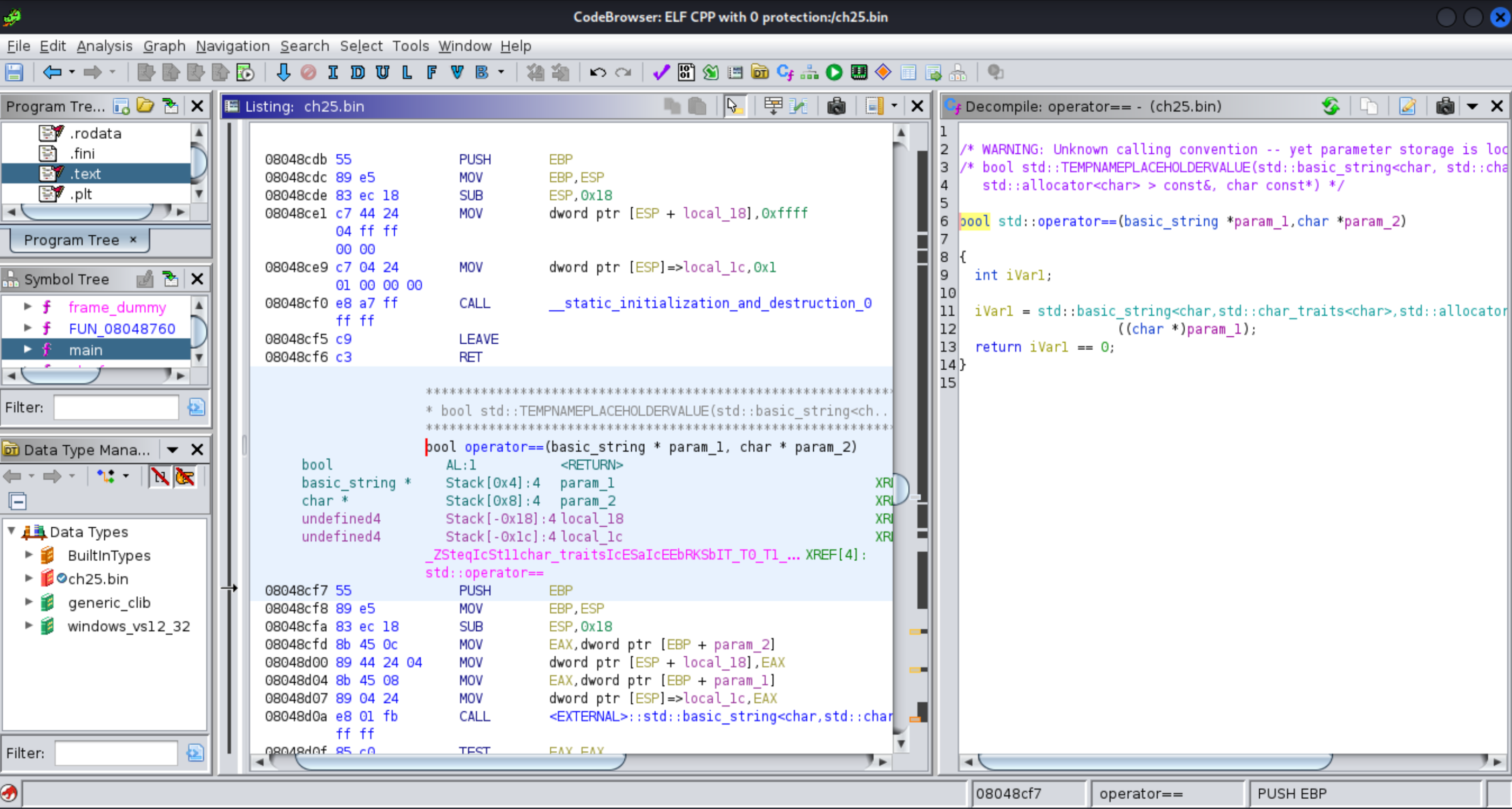The image size is (1512, 809).
Task: Collapse the Data Types root node
Action: click(11, 531)
